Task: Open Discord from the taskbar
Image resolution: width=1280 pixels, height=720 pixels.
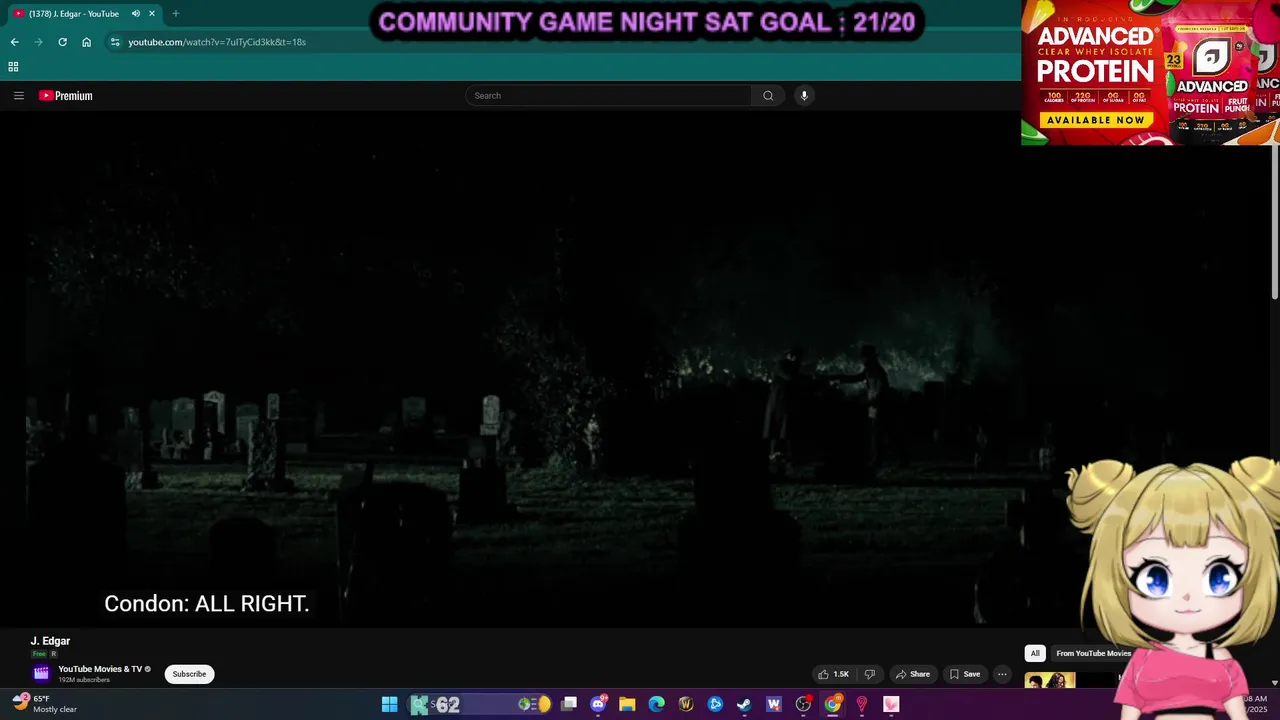Action: pyautogui.click(x=598, y=705)
